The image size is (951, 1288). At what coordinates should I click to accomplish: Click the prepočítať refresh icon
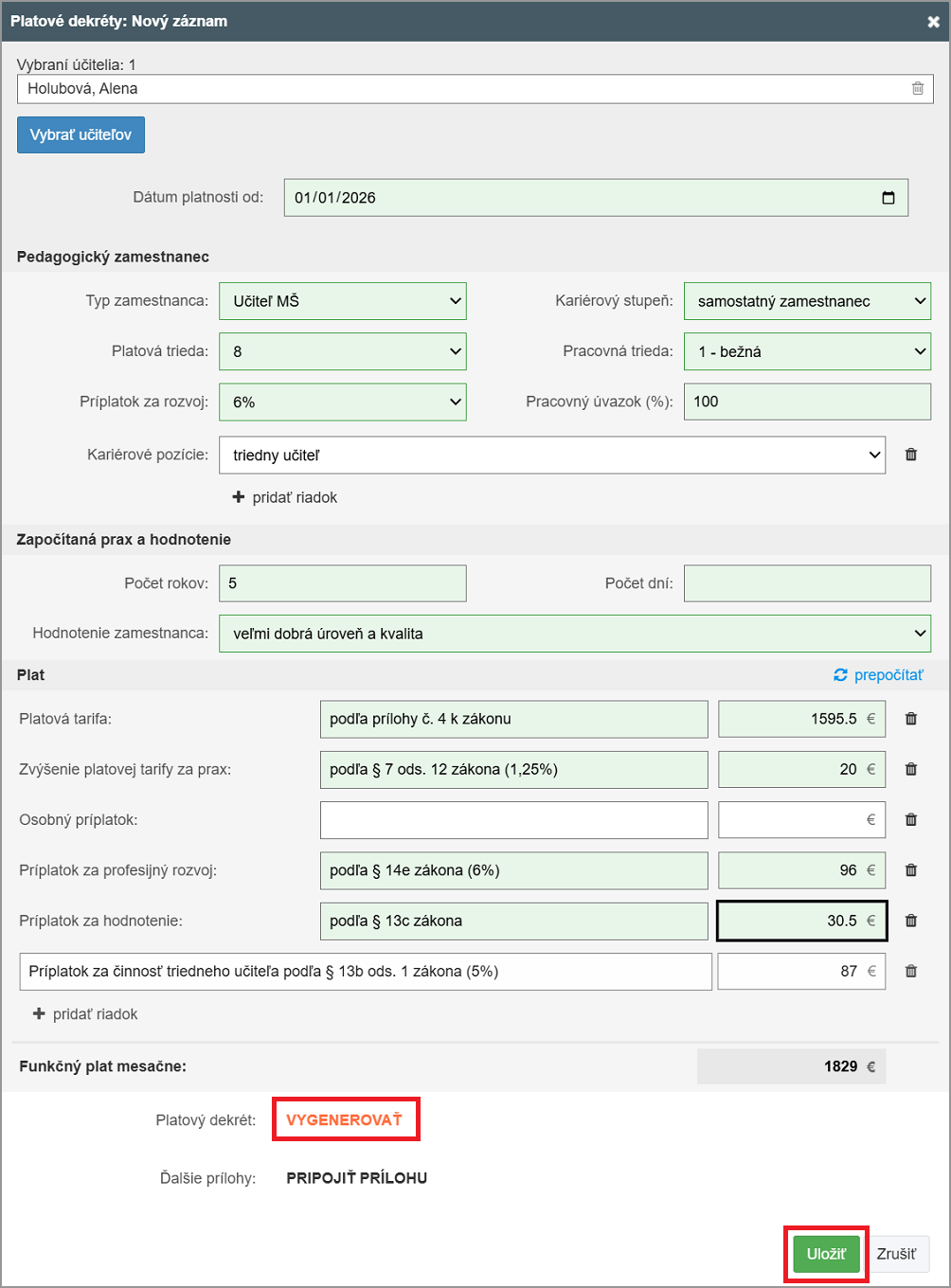pyautogui.click(x=840, y=675)
